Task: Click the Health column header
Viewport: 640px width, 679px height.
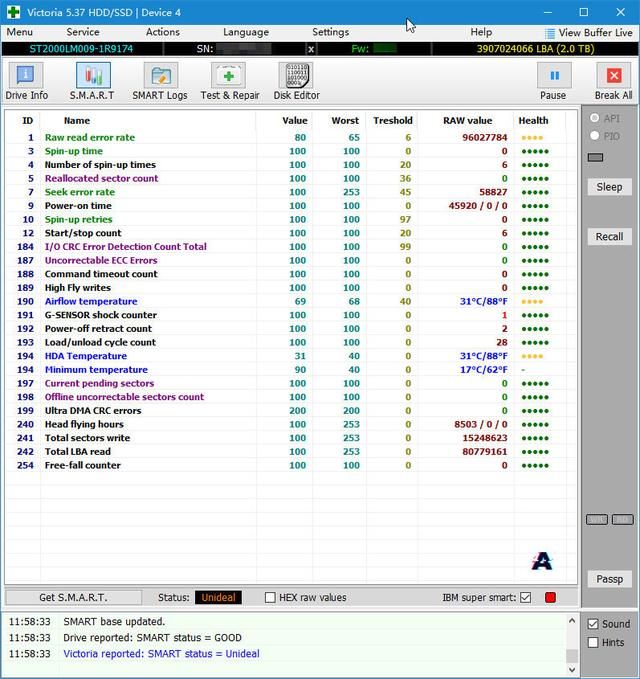Action: point(533,121)
